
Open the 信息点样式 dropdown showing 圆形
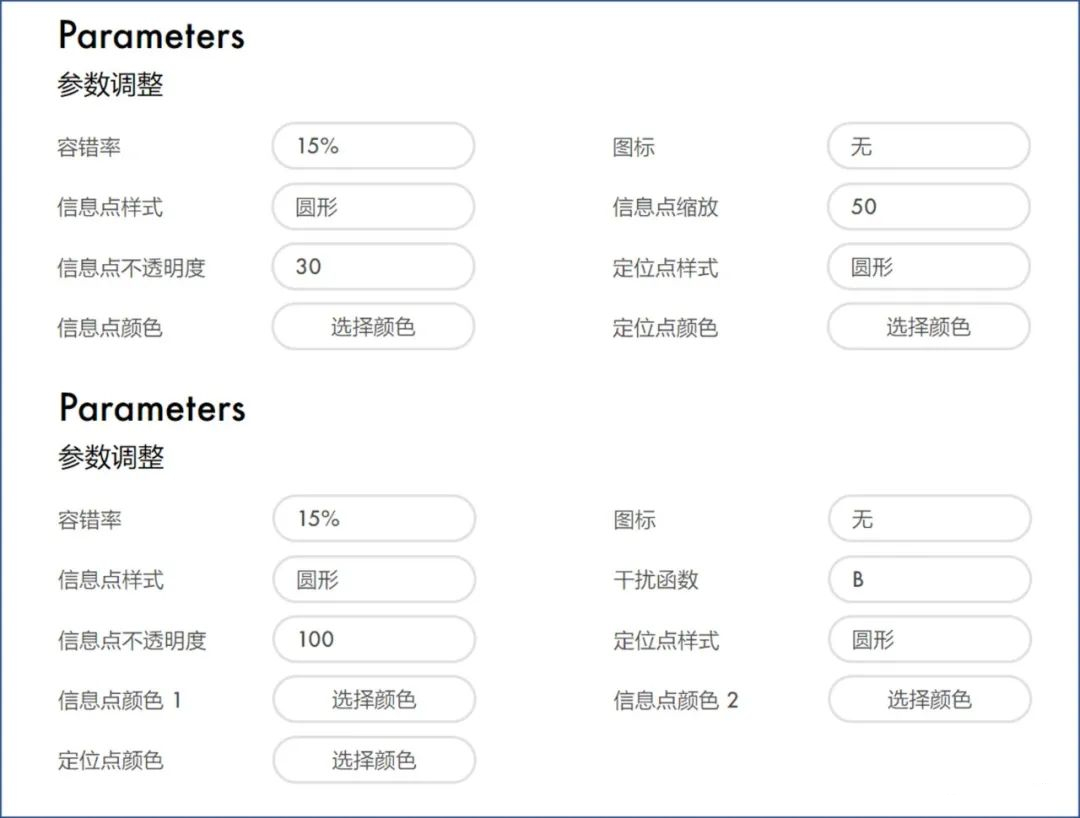pos(372,207)
